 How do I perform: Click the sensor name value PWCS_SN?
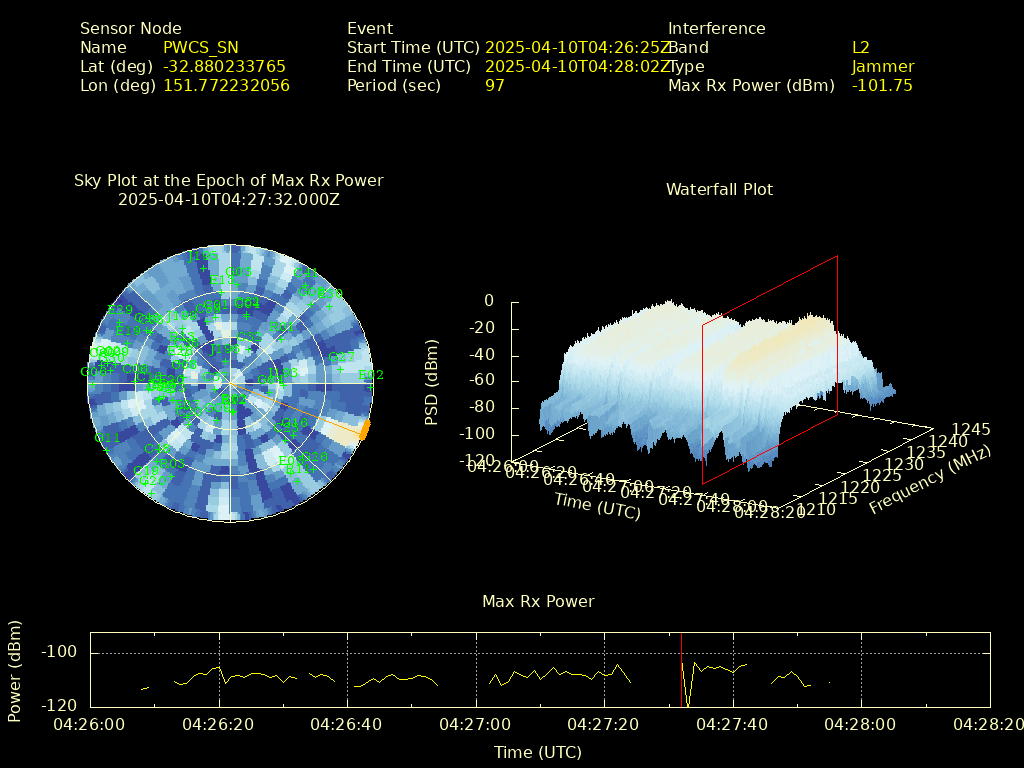(x=201, y=48)
